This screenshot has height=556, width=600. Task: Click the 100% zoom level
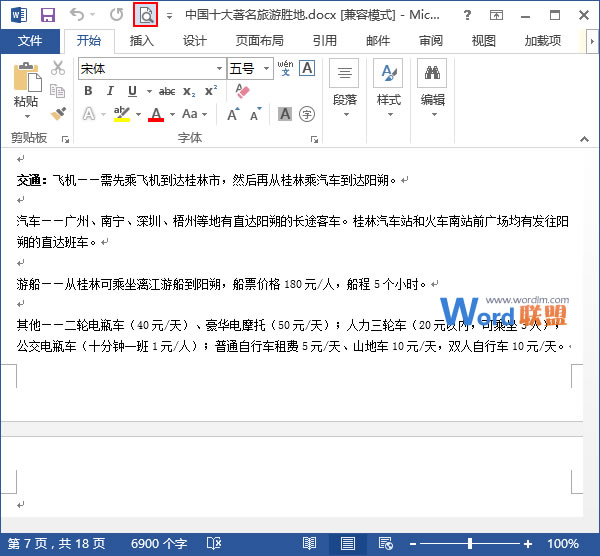563,544
